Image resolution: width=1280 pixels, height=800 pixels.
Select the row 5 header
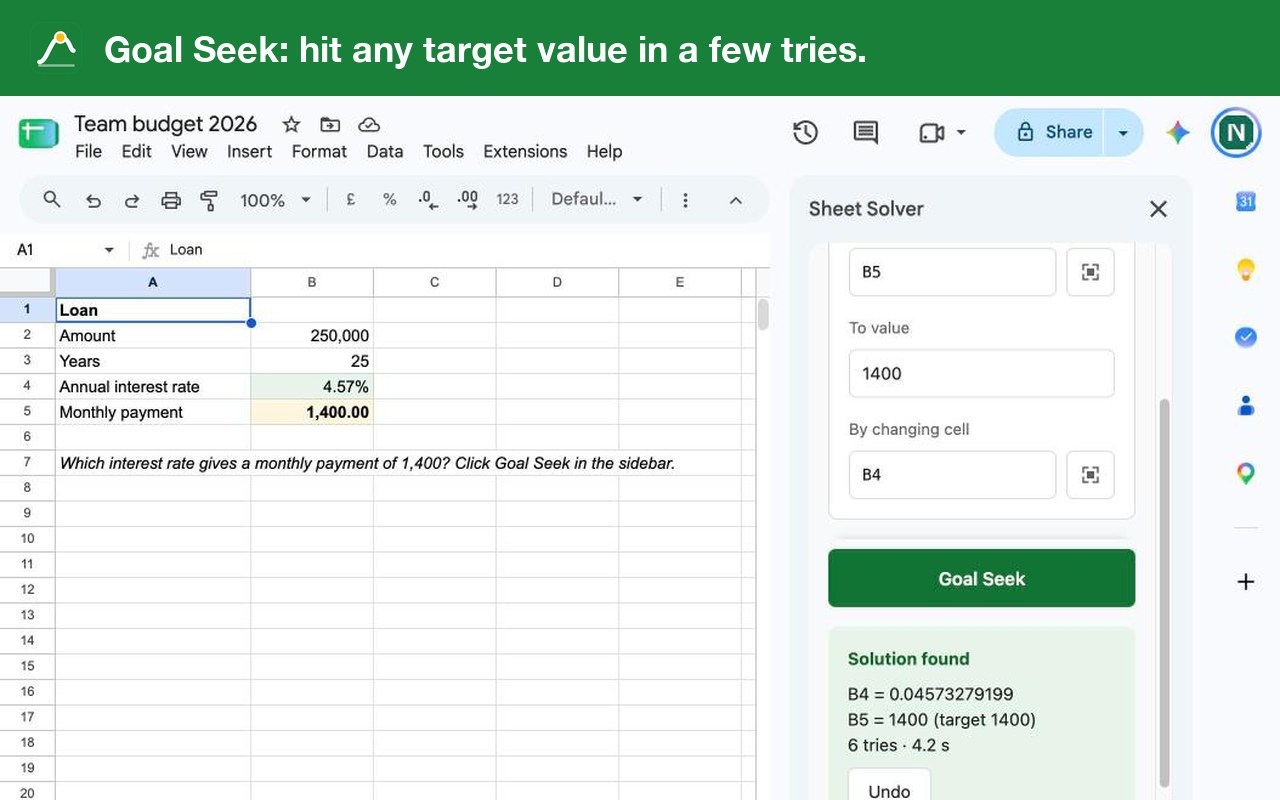click(27, 412)
